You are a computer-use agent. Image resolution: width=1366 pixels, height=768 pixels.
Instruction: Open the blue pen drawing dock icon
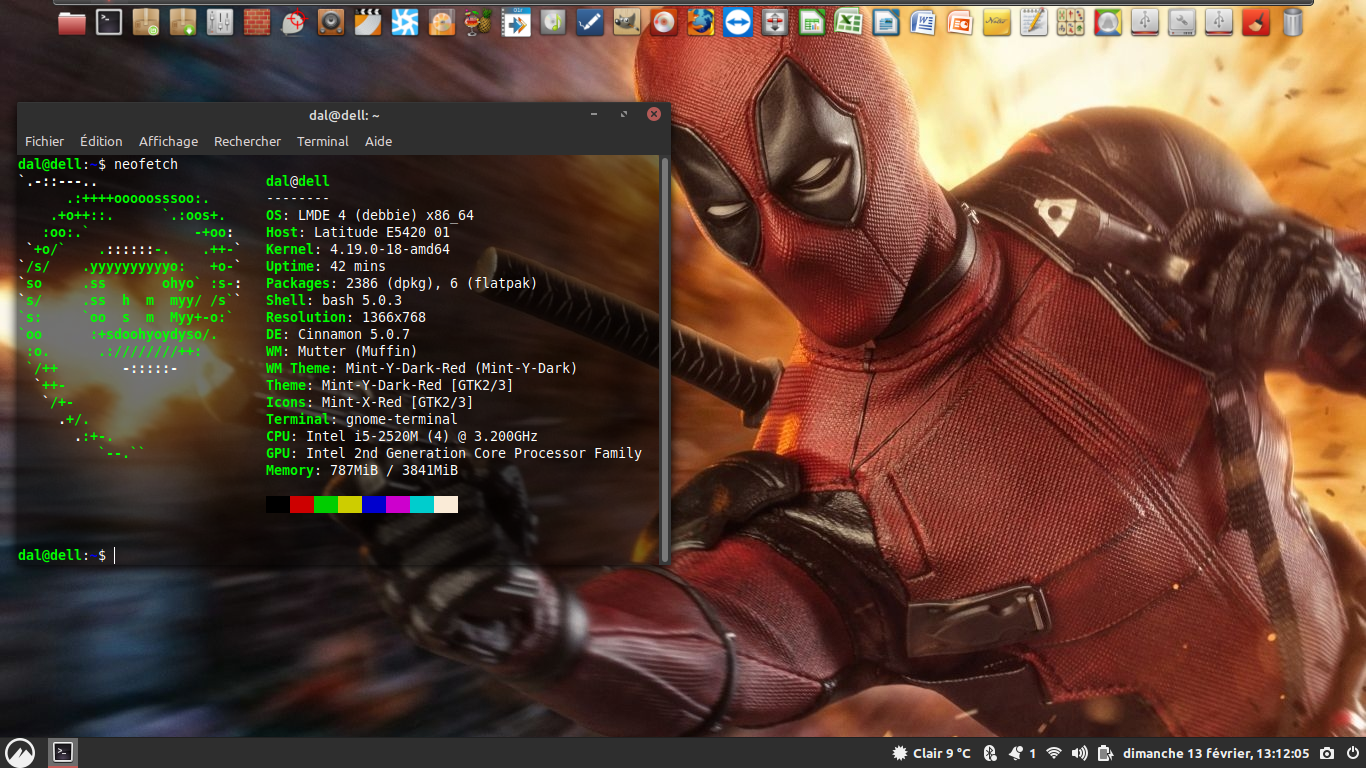click(590, 22)
